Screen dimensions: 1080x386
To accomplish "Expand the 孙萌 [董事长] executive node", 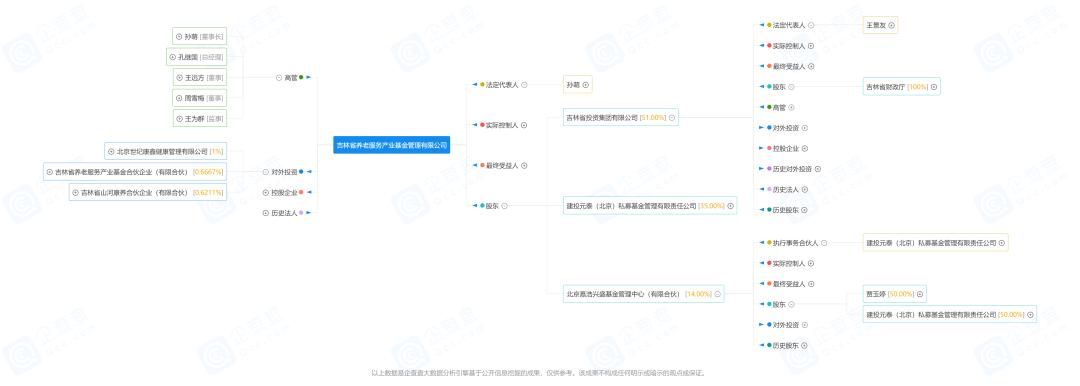I will tap(179, 37).
